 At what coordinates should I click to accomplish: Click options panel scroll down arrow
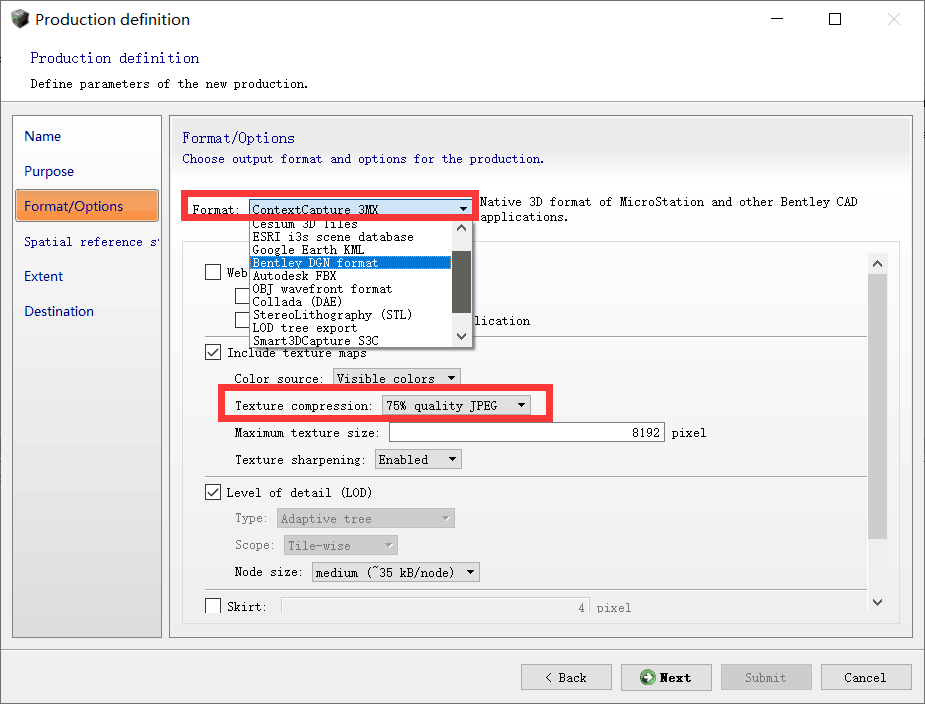coord(877,603)
